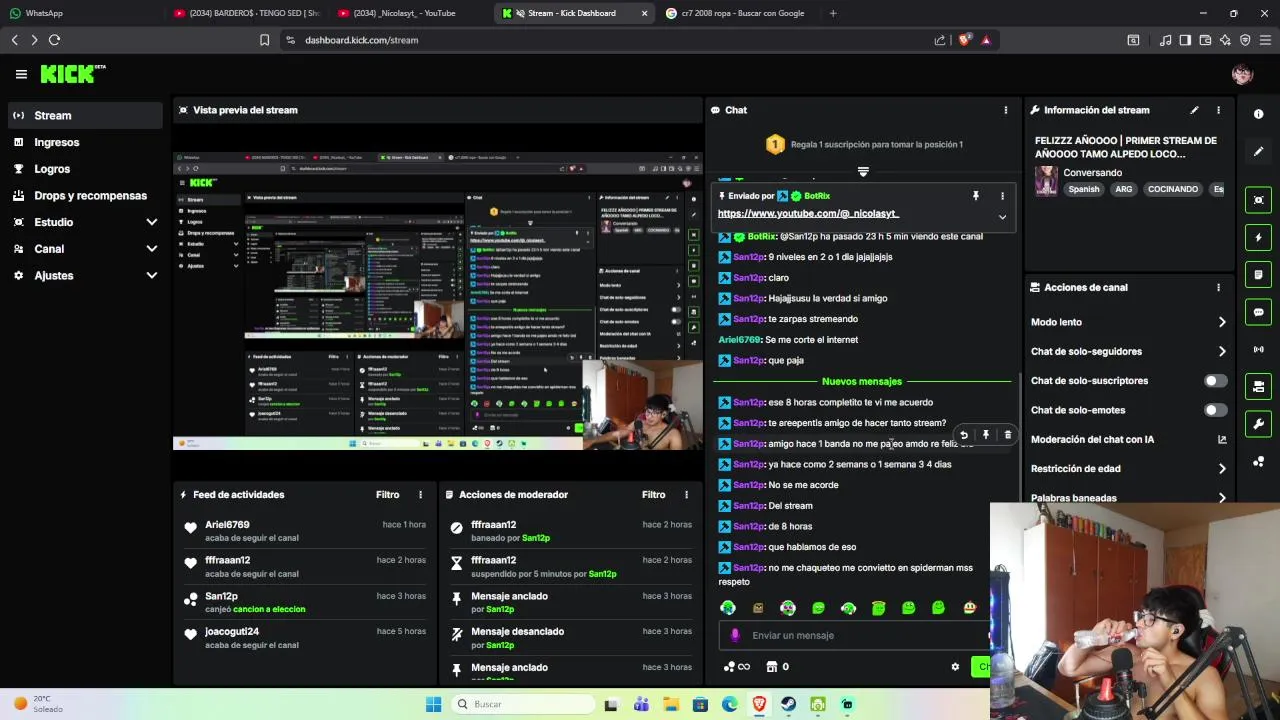Open Filtro in the Acciones de moderador panel
Screen dimensions: 1280x720
point(653,495)
